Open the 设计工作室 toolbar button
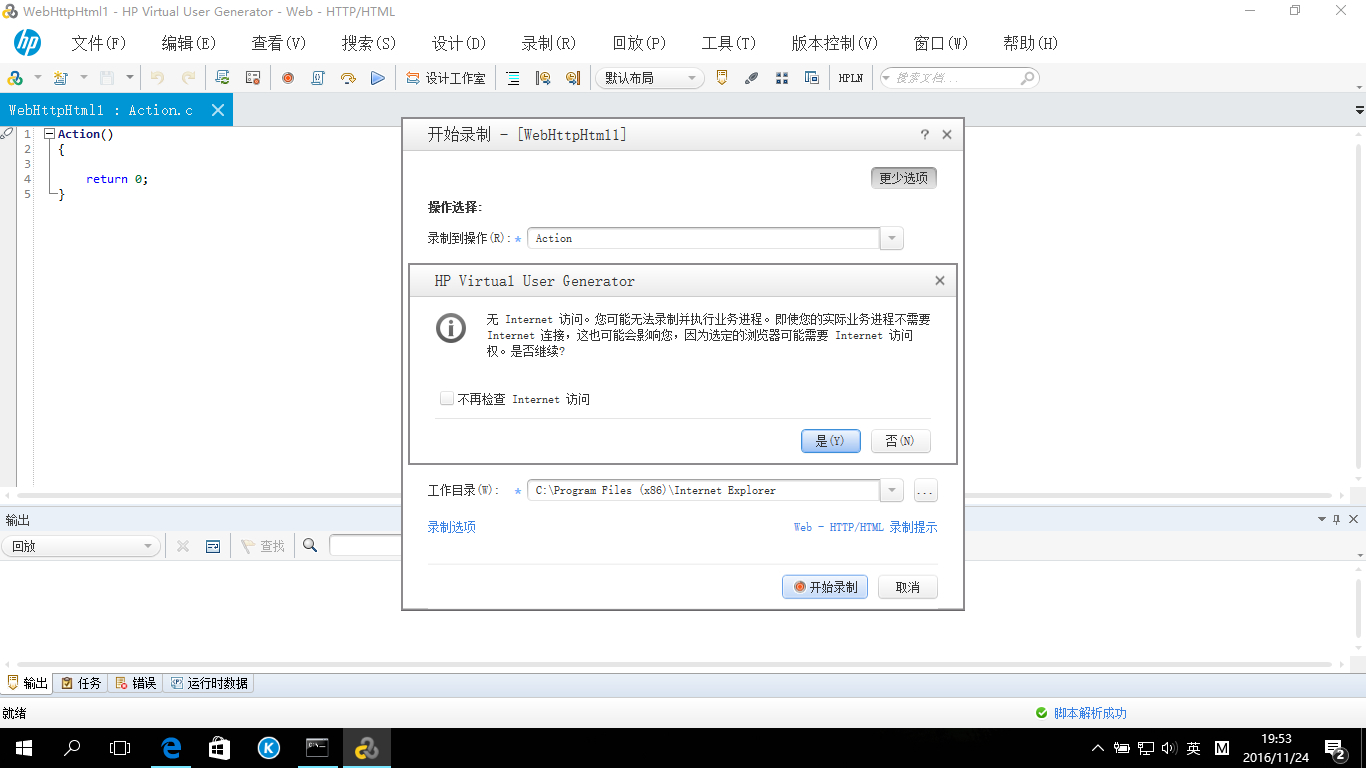This screenshot has width=1366, height=768. click(446, 78)
